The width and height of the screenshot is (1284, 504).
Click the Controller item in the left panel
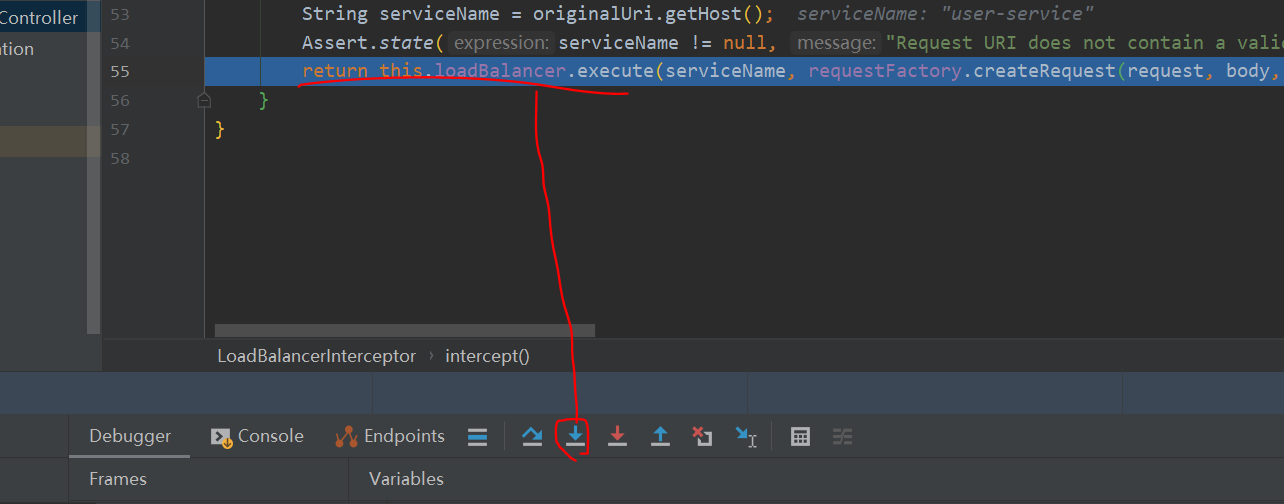pyautogui.click(x=39, y=18)
